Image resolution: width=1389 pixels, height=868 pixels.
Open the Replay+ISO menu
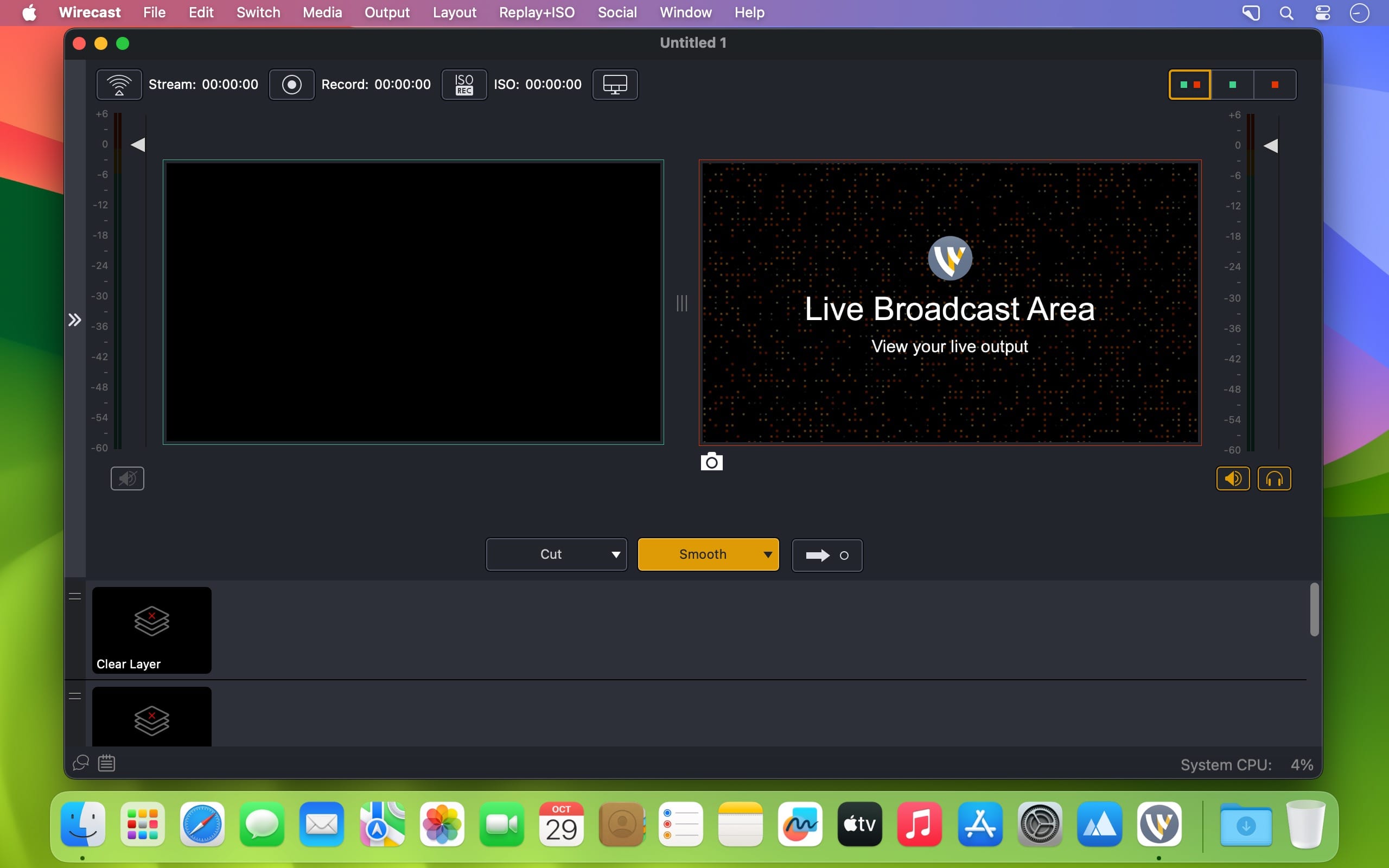click(536, 12)
